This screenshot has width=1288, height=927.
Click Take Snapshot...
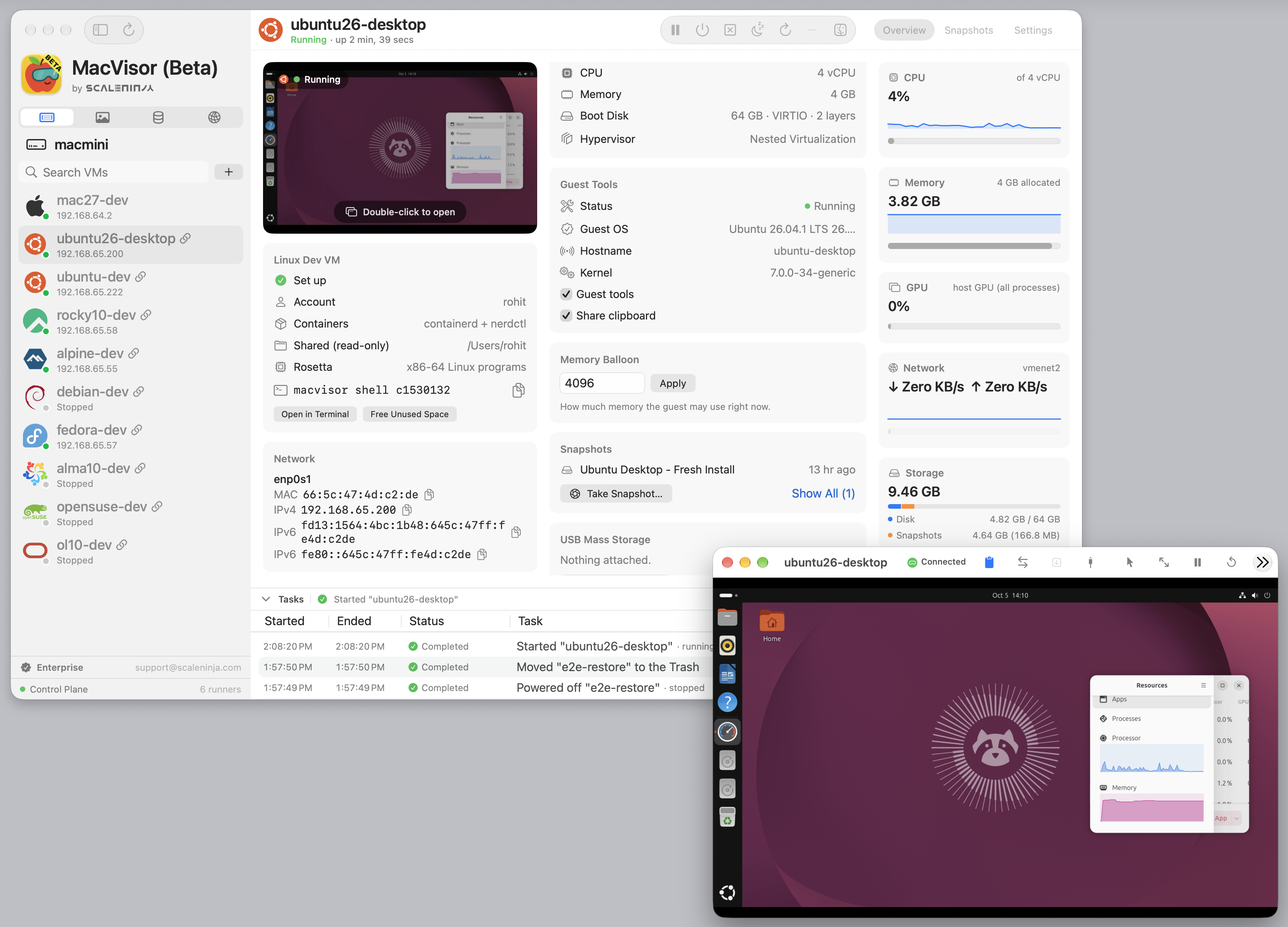[616, 494]
